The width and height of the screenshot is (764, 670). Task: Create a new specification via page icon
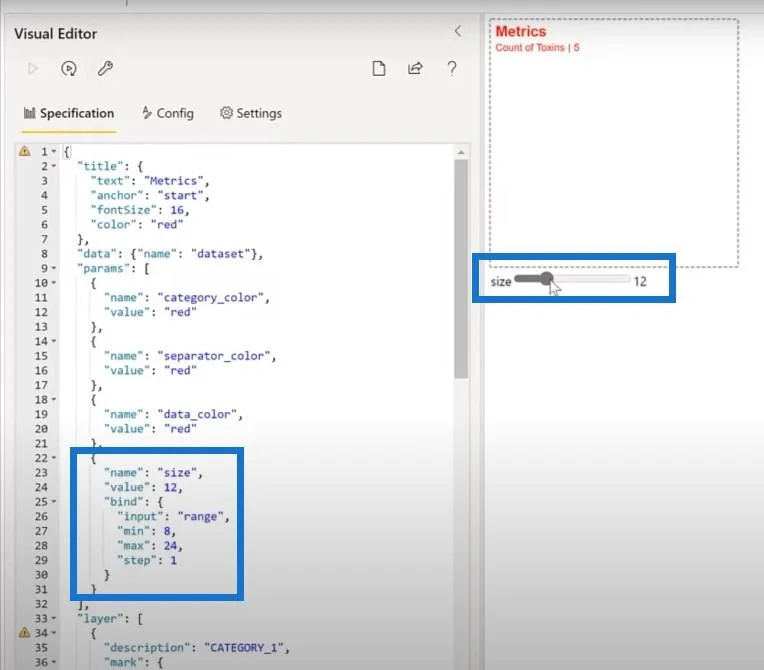point(379,68)
